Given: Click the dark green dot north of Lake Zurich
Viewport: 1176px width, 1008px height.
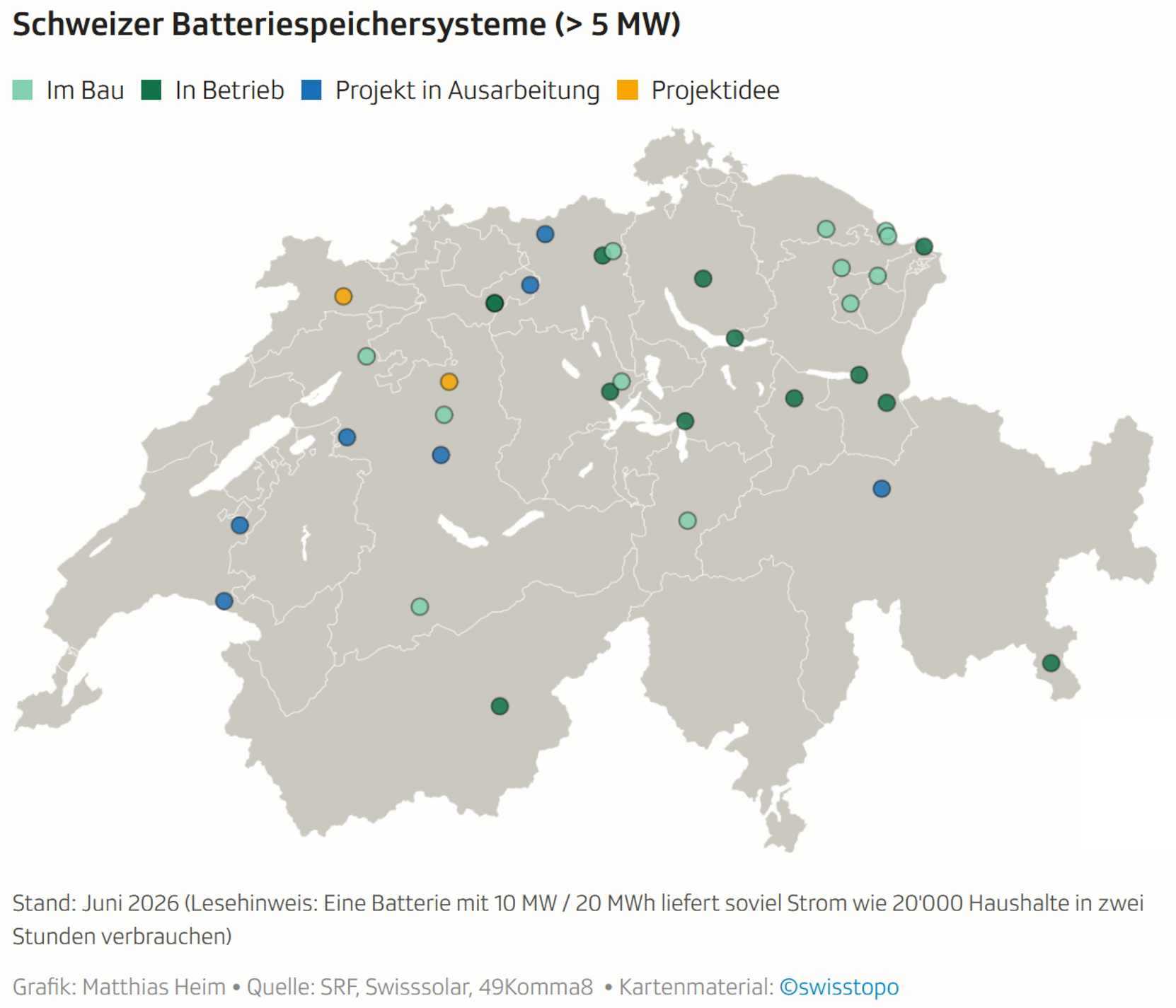Looking at the screenshot, I should tap(703, 279).
